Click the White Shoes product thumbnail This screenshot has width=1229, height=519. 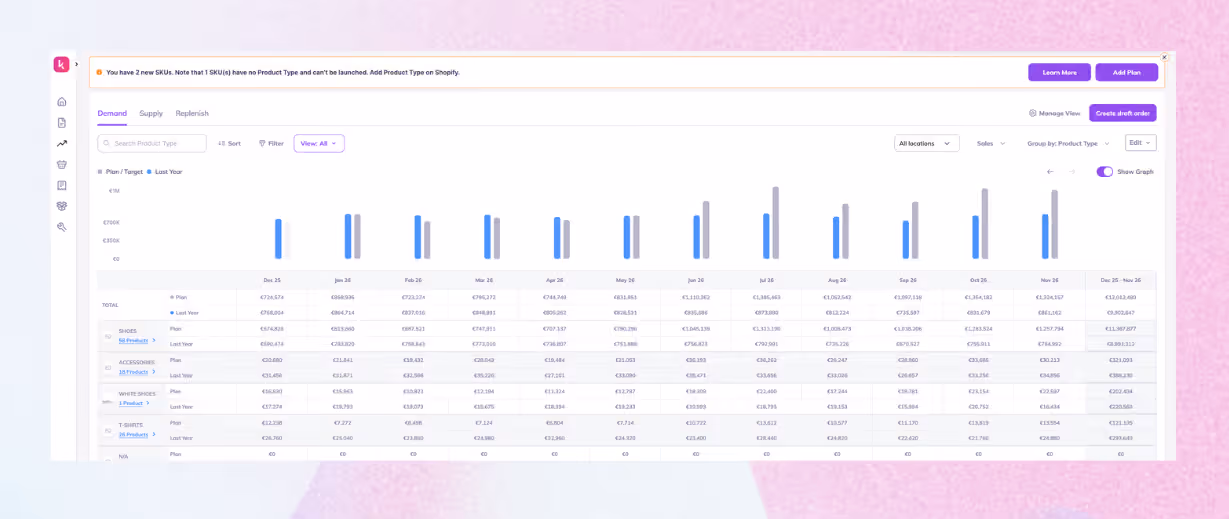[108, 399]
